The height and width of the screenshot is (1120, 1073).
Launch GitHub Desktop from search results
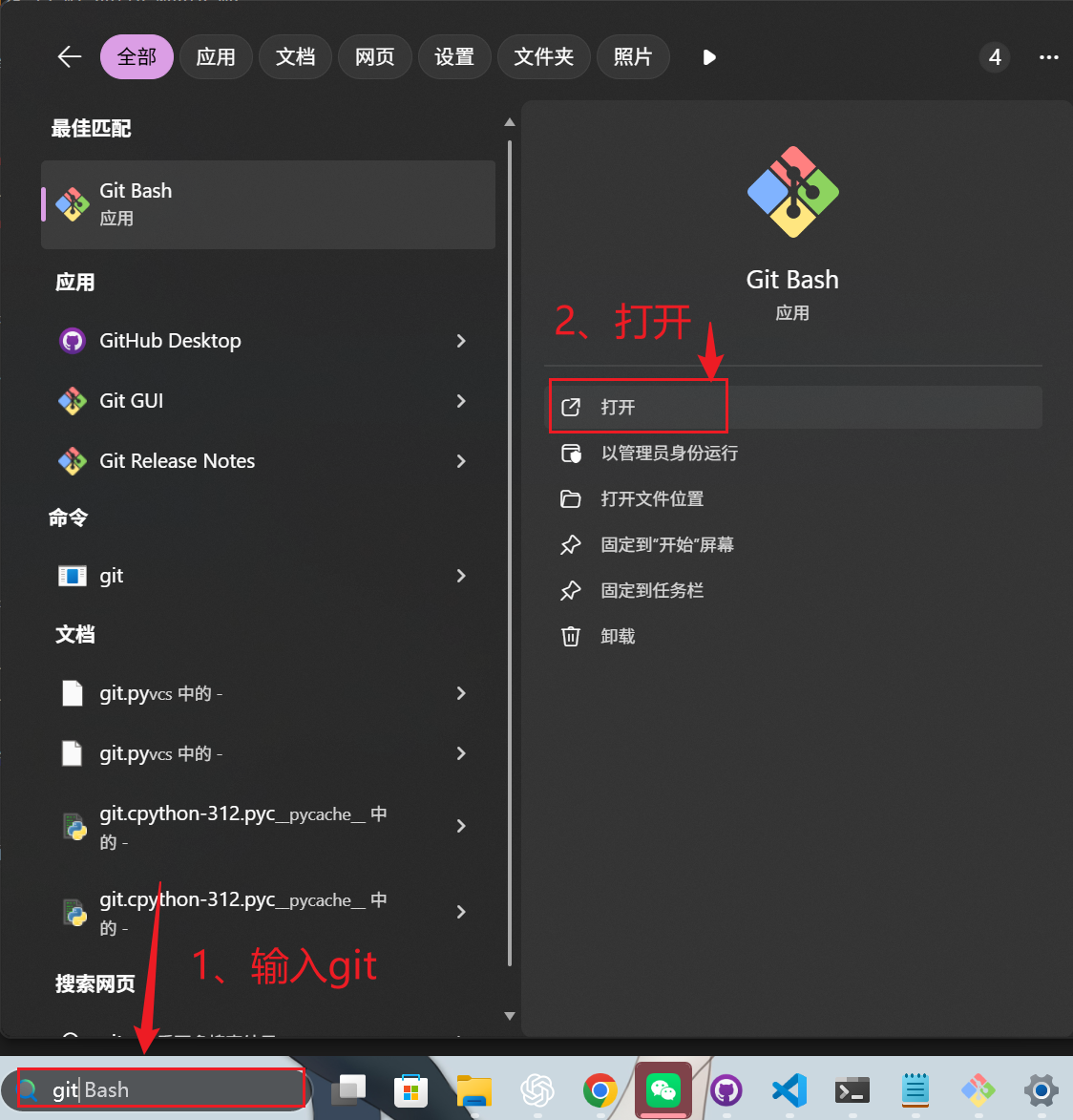click(x=169, y=340)
